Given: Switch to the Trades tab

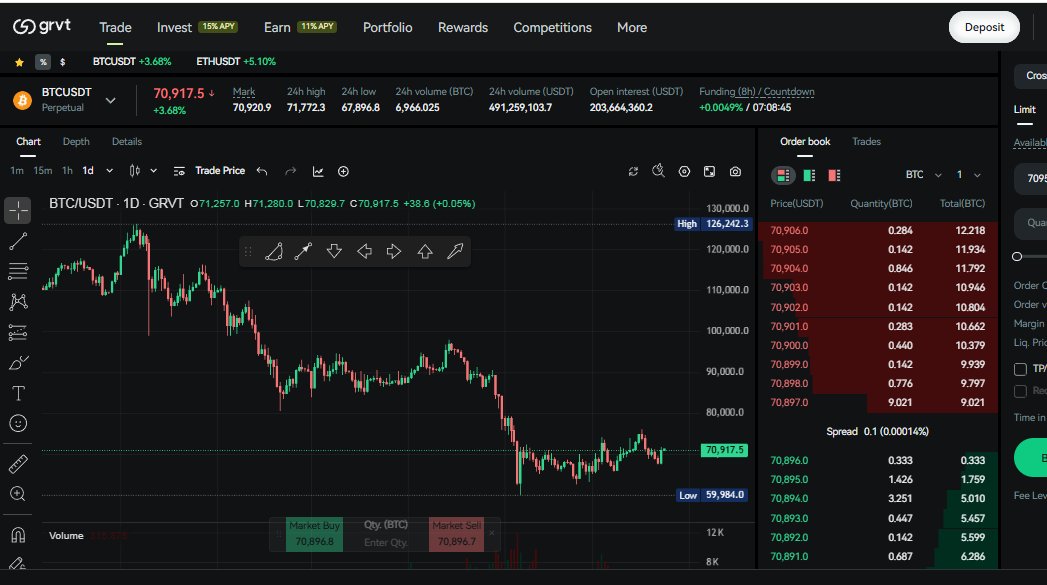Looking at the screenshot, I should tap(866, 142).
